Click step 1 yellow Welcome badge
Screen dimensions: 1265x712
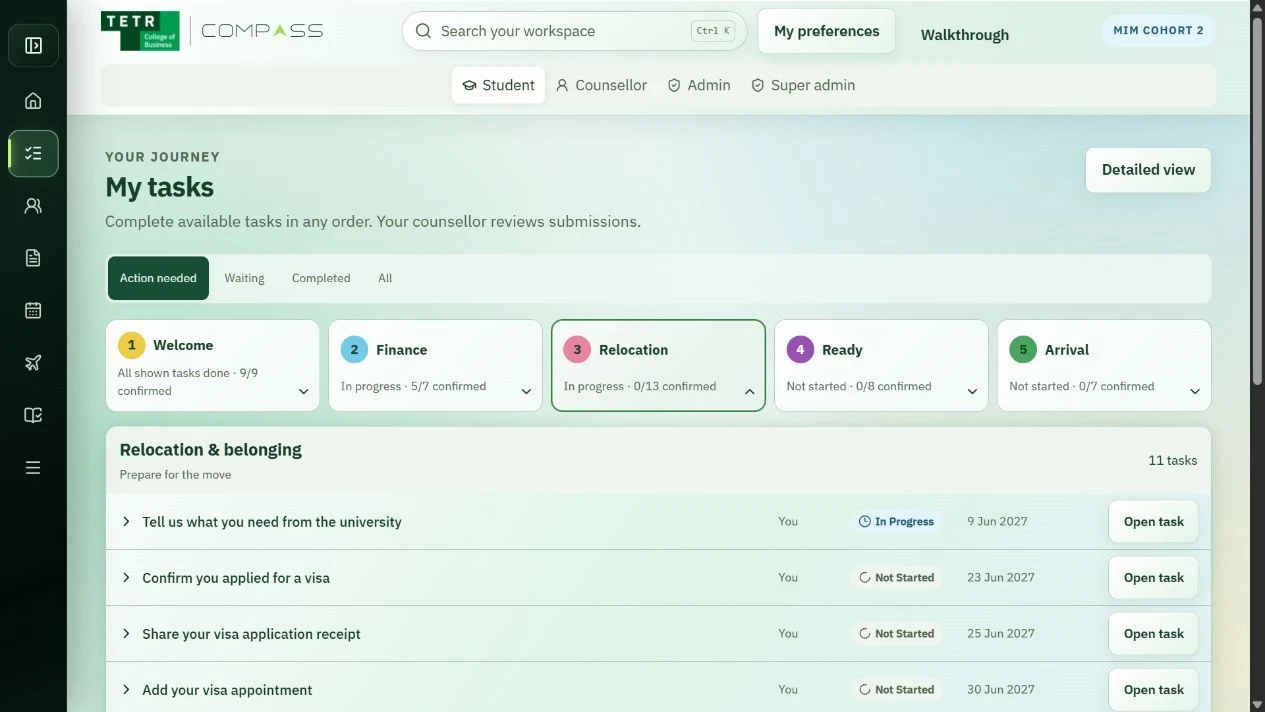pyautogui.click(x=131, y=345)
